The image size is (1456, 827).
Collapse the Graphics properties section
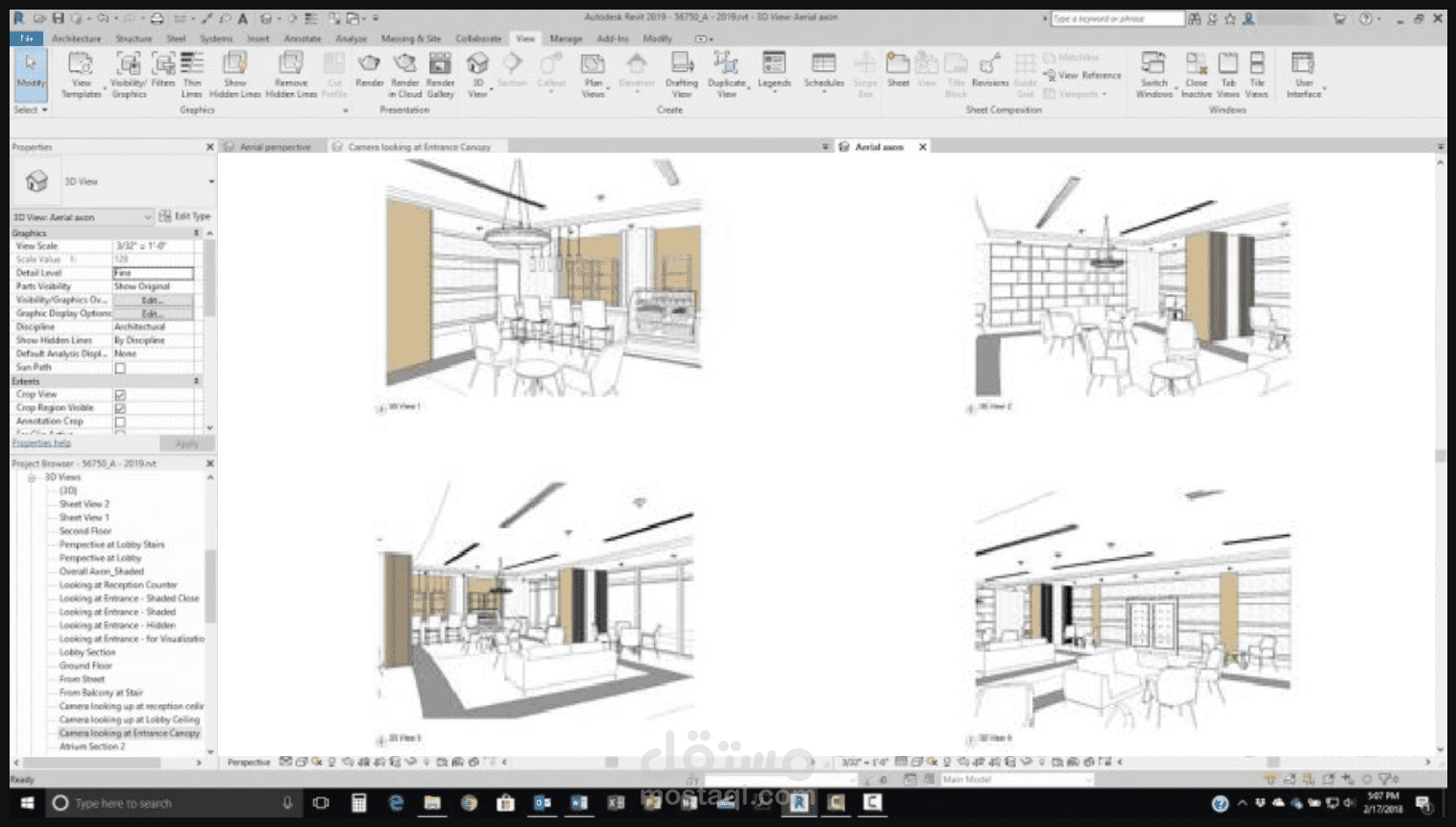coord(197,233)
